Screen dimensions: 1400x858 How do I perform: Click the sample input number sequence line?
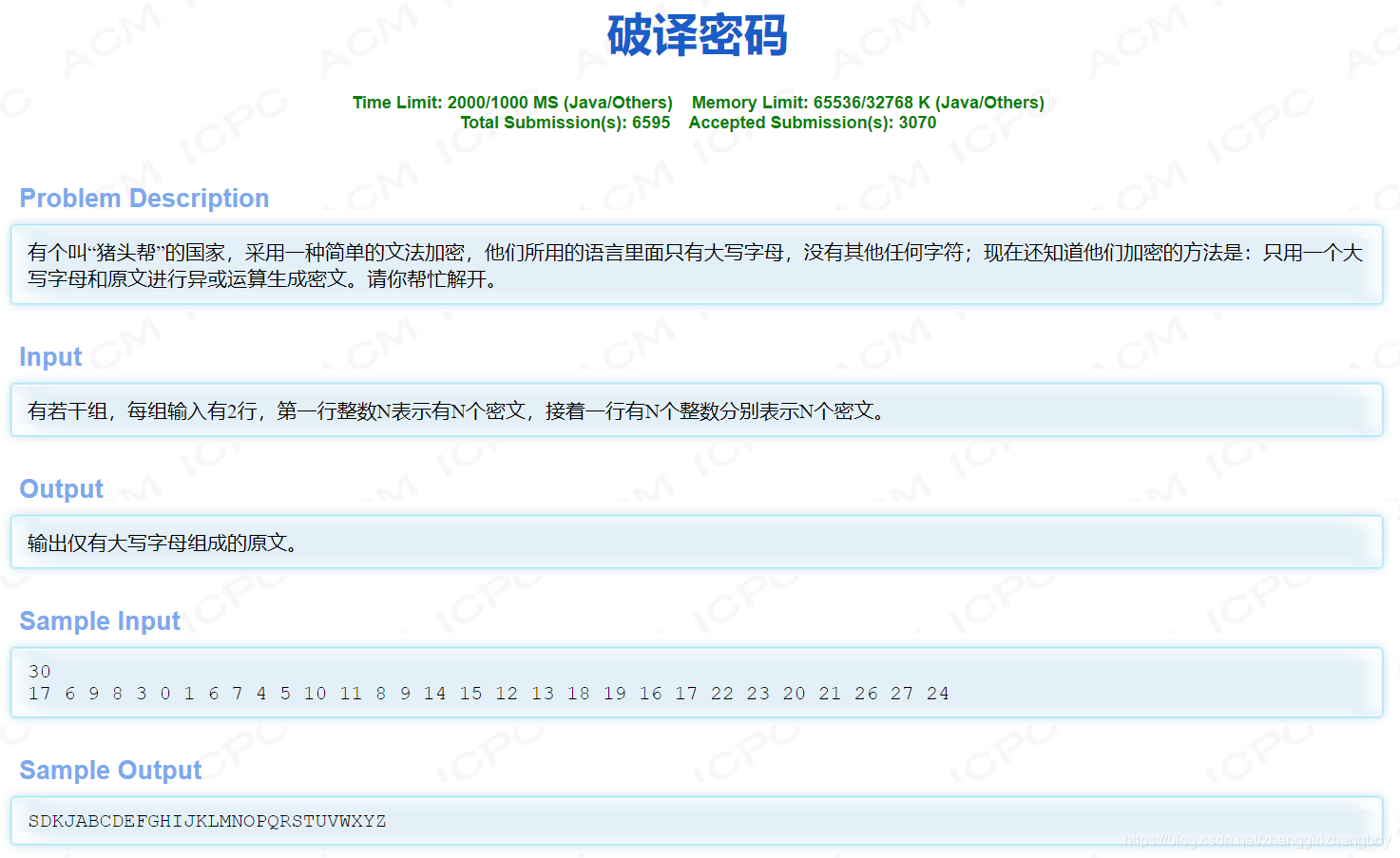489,694
